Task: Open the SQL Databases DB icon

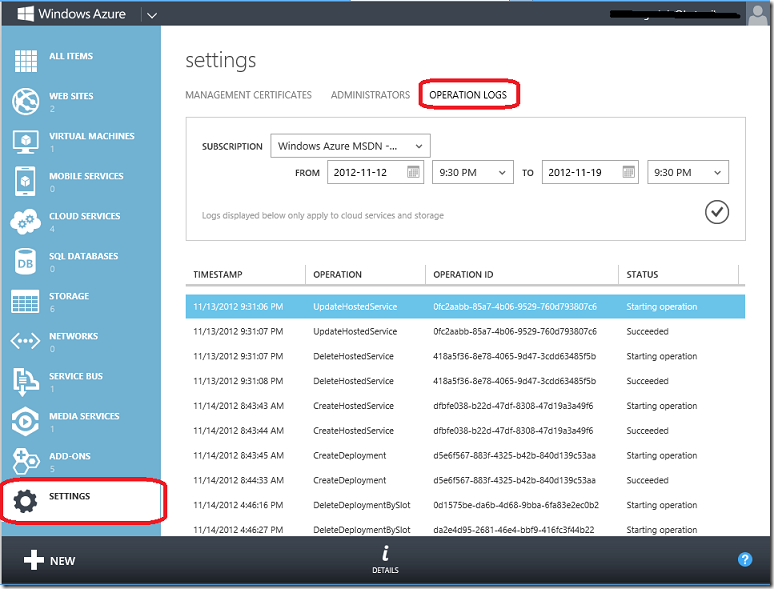Action: pyautogui.click(x=25, y=261)
